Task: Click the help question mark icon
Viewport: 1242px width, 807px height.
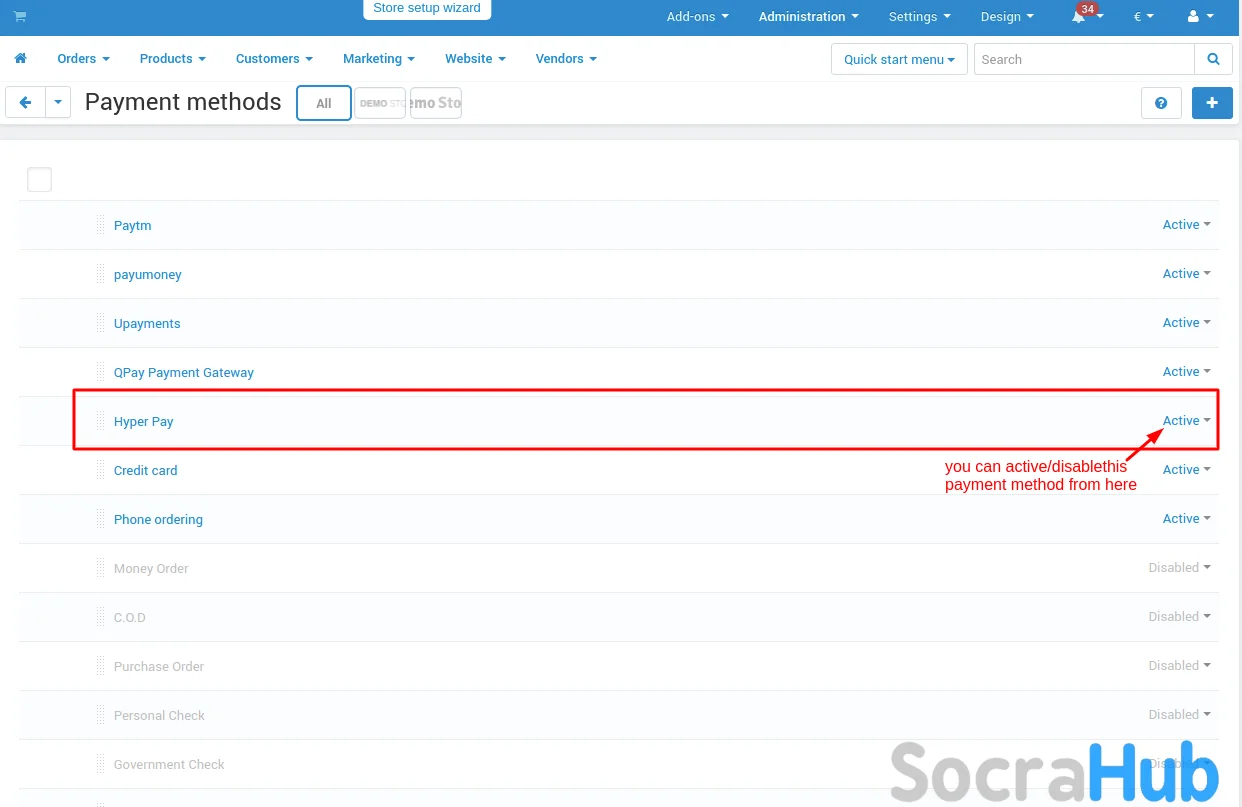Action: pos(1161,103)
